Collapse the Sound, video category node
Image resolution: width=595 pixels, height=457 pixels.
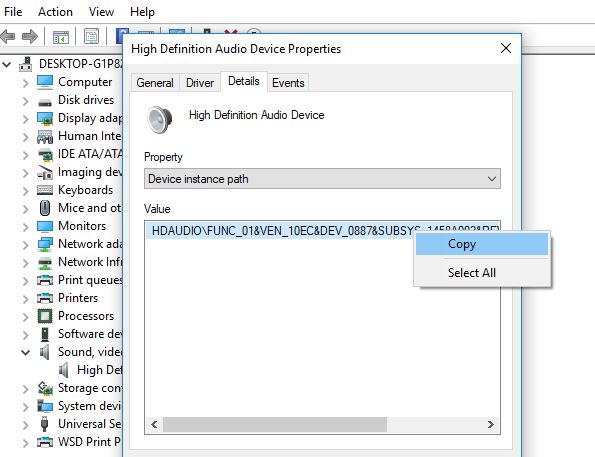click(x=25, y=353)
